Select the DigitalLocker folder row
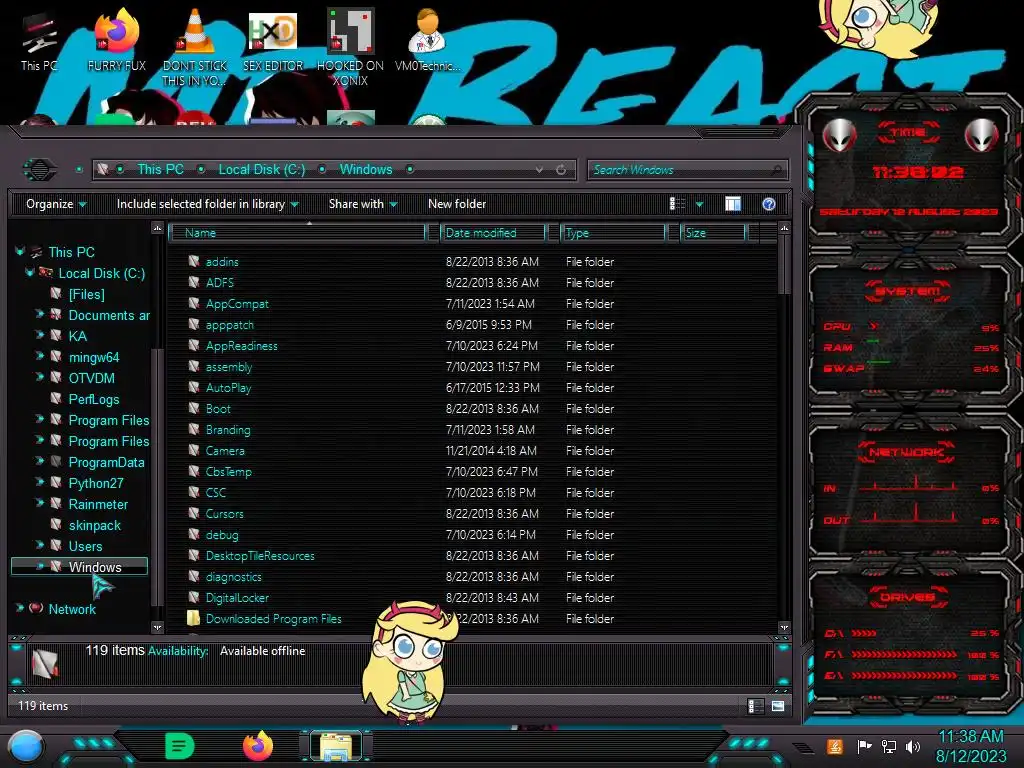Image resolution: width=1024 pixels, height=768 pixels. (x=472, y=598)
